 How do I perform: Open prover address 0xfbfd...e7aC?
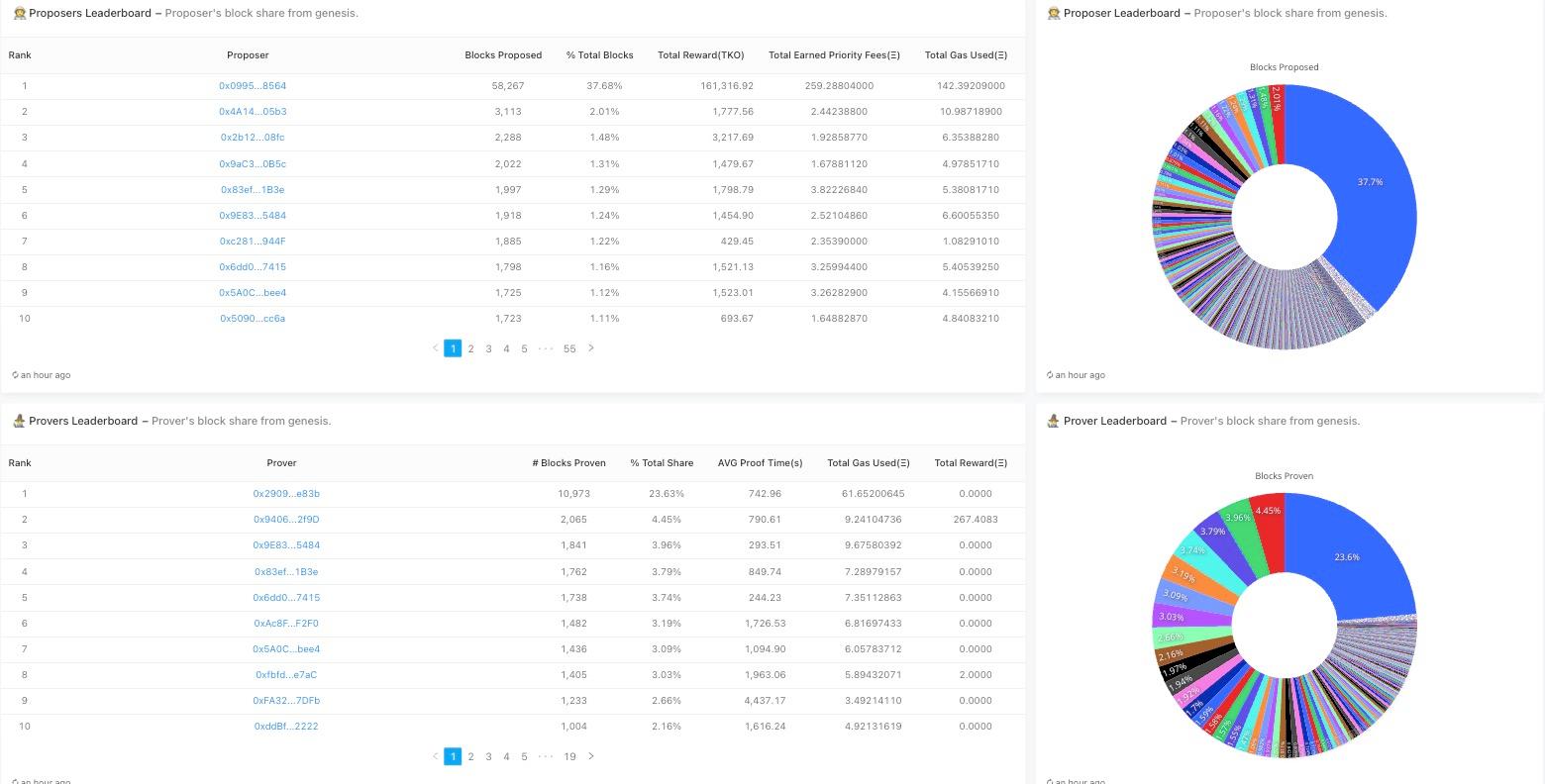pyautogui.click(x=286, y=675)
